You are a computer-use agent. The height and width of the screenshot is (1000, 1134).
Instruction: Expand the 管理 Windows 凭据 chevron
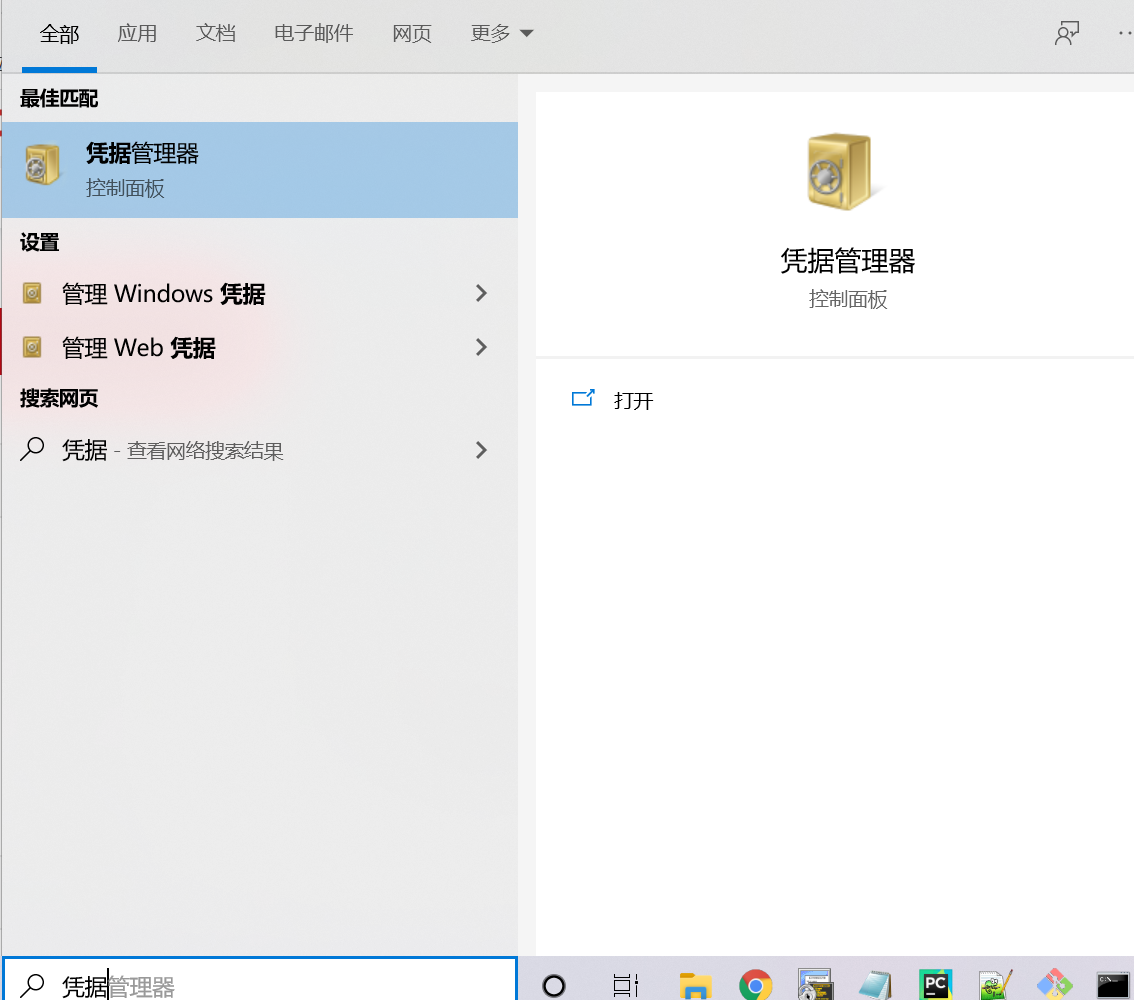[x=482, y=293]
